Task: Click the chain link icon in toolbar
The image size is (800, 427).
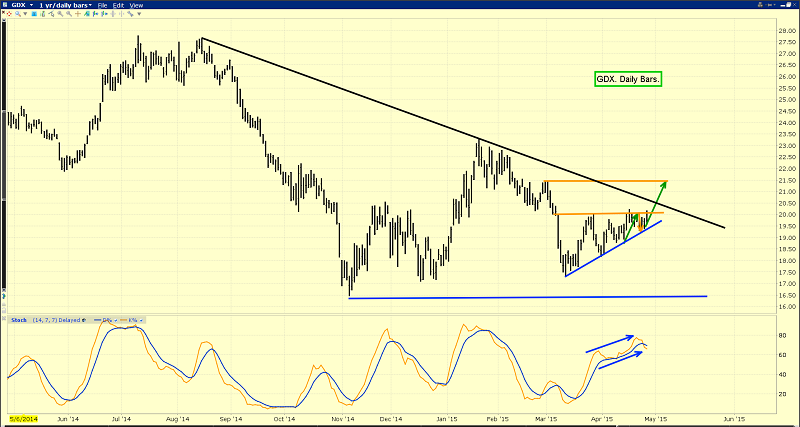Action: click(131, 14)
